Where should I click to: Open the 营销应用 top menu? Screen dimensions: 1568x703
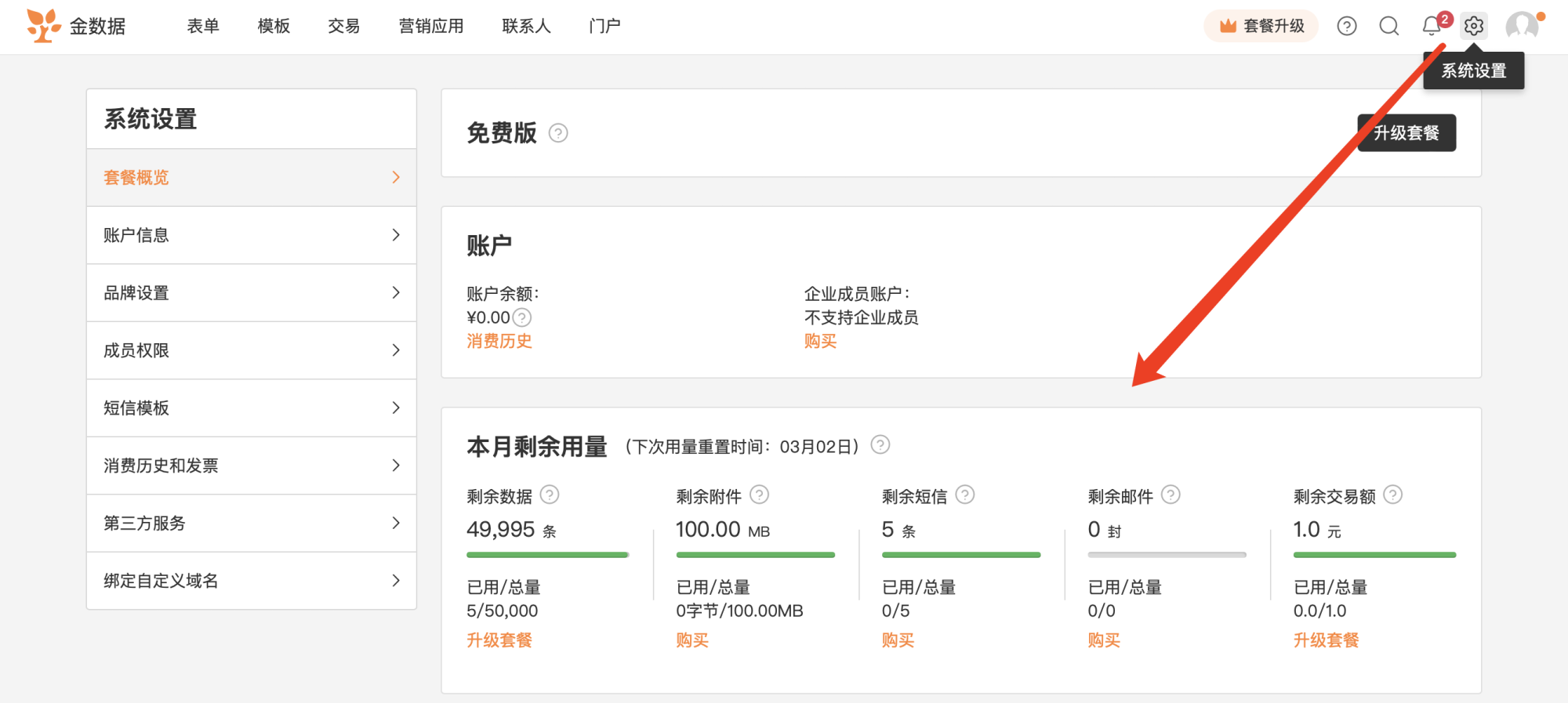431,26
